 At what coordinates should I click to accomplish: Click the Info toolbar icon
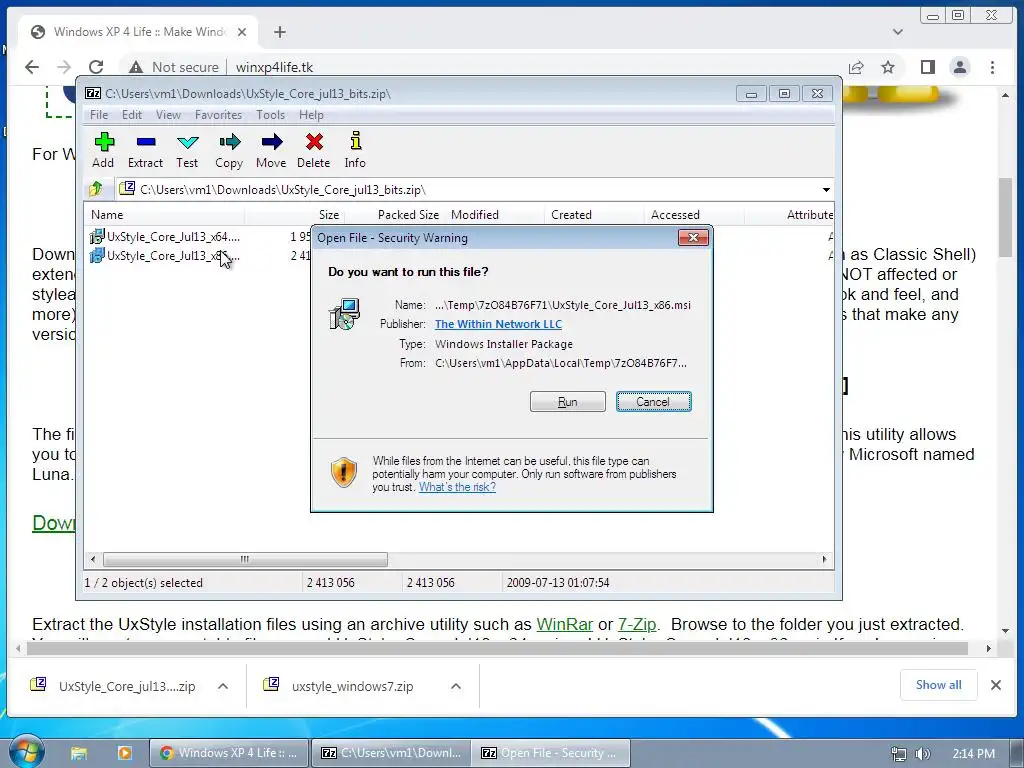[355, 150]
